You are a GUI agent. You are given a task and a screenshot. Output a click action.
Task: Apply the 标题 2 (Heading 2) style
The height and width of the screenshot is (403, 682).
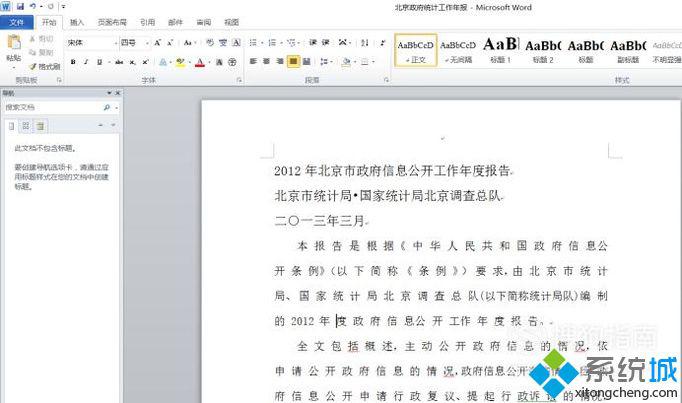(x=543, y=50)
